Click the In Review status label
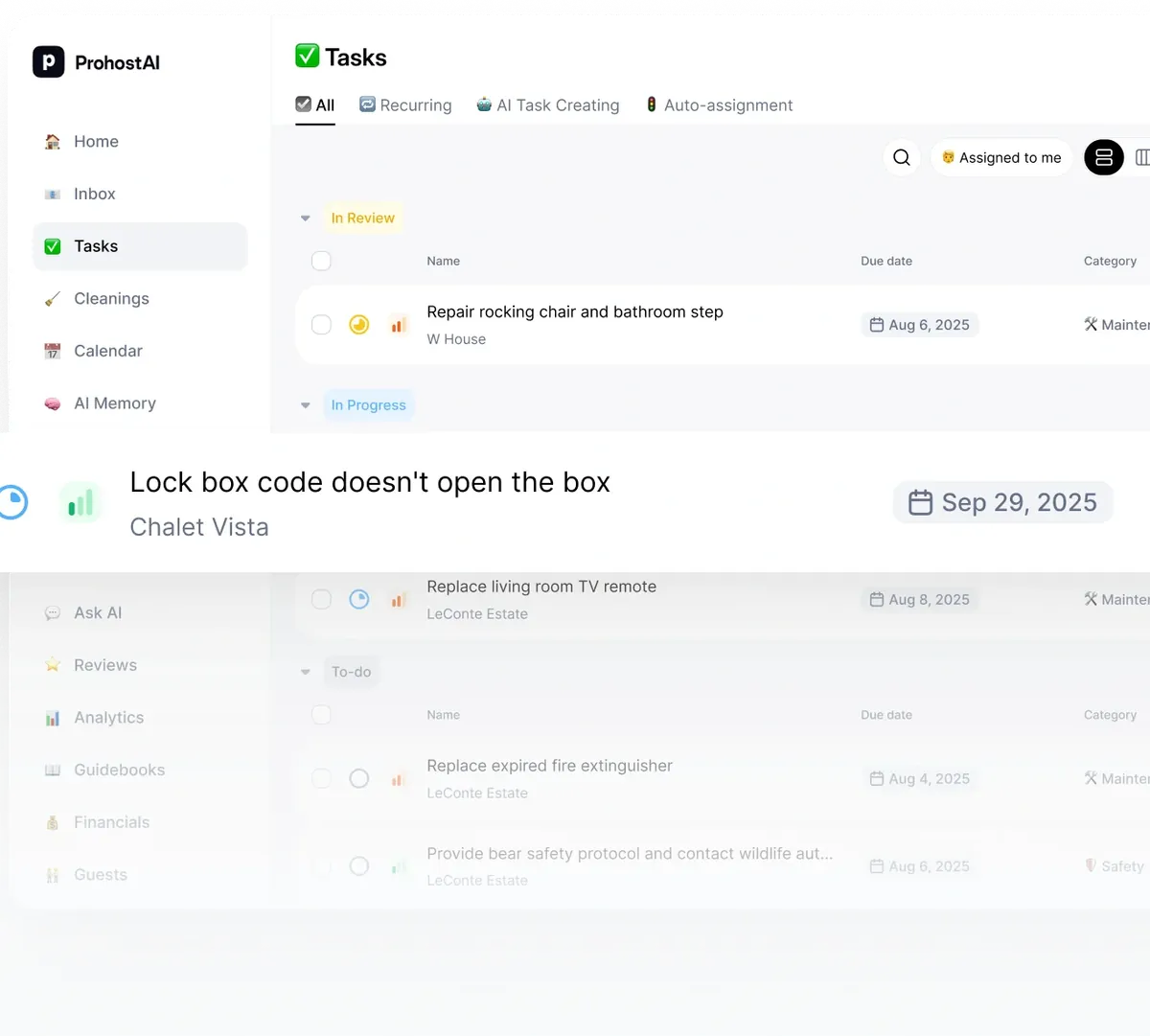Viewport: 1150px width, 1036px height. point(362,219)
